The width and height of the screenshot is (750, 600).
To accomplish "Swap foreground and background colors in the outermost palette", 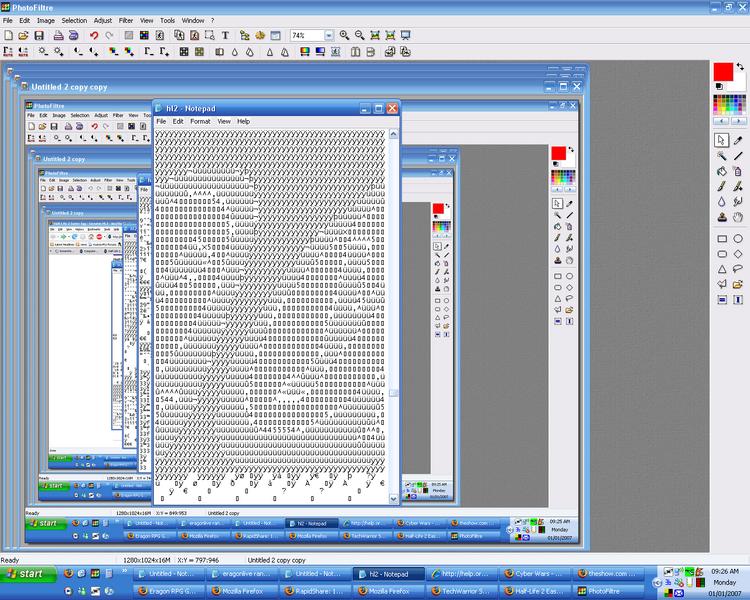I will coord(740,66).
